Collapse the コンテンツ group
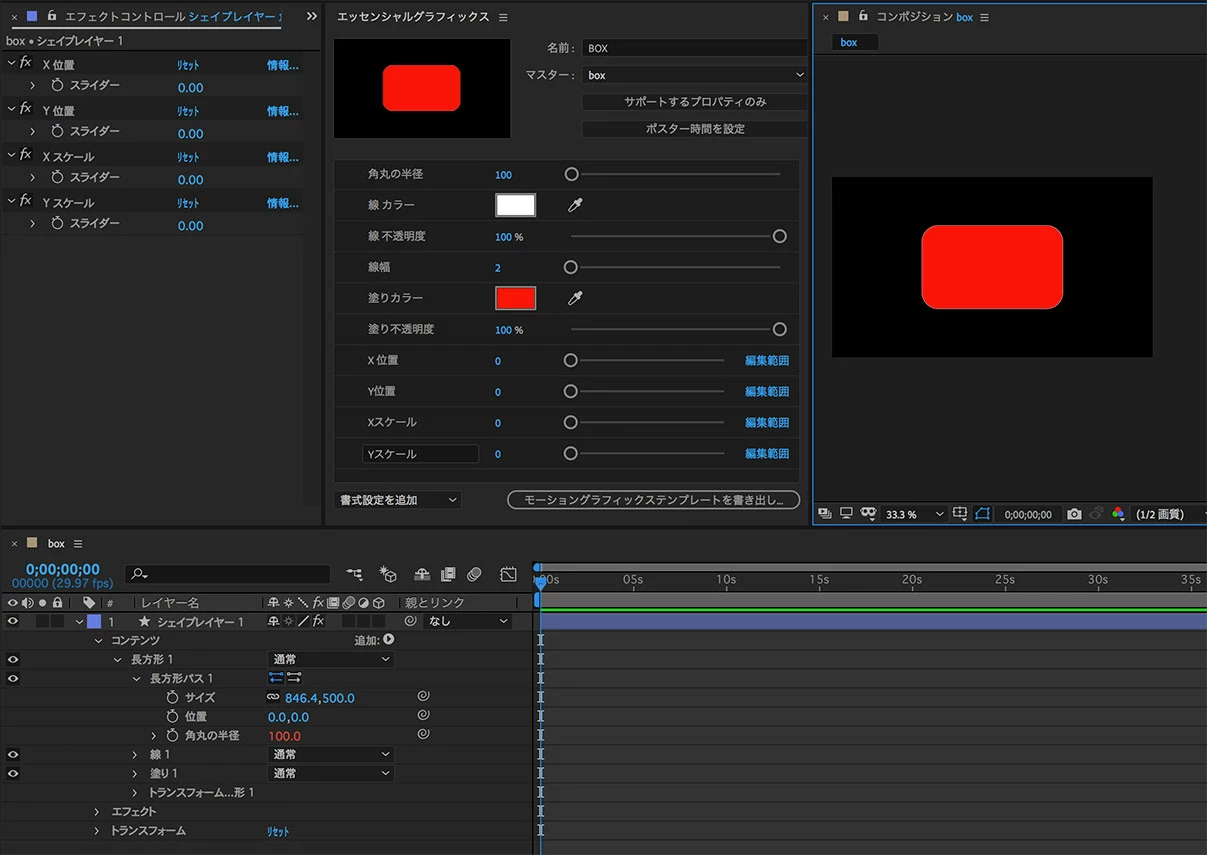 pos(98,640)
